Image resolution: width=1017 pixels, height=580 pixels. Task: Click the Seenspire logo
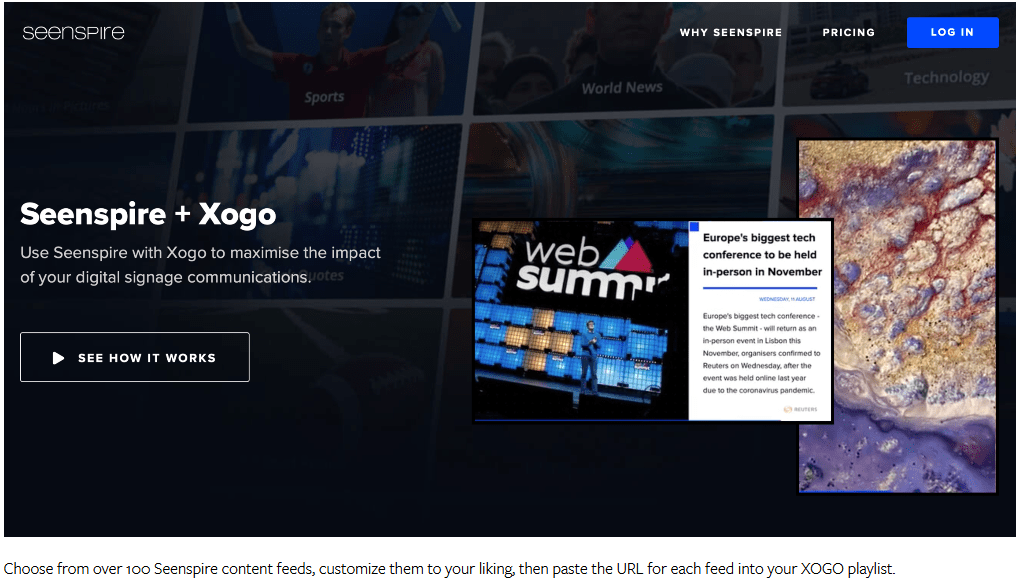pyautogui.click(x=73, y=32)
